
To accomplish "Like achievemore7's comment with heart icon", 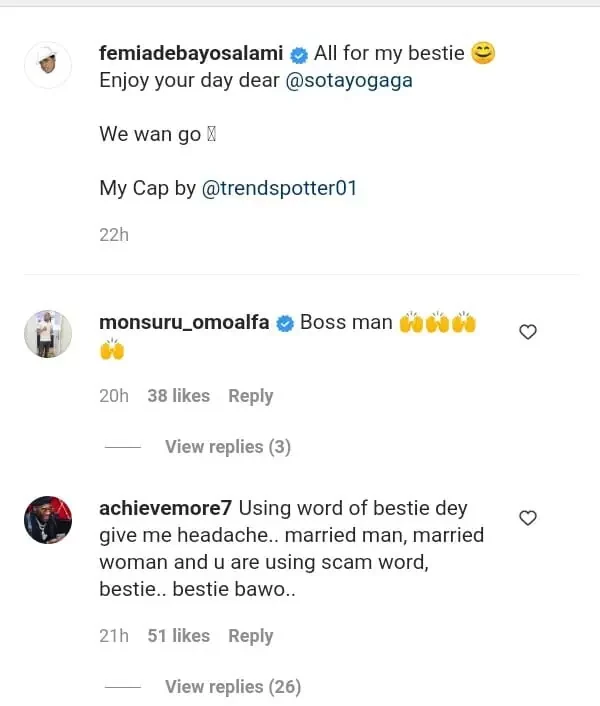I will click(x=528, y=517).
